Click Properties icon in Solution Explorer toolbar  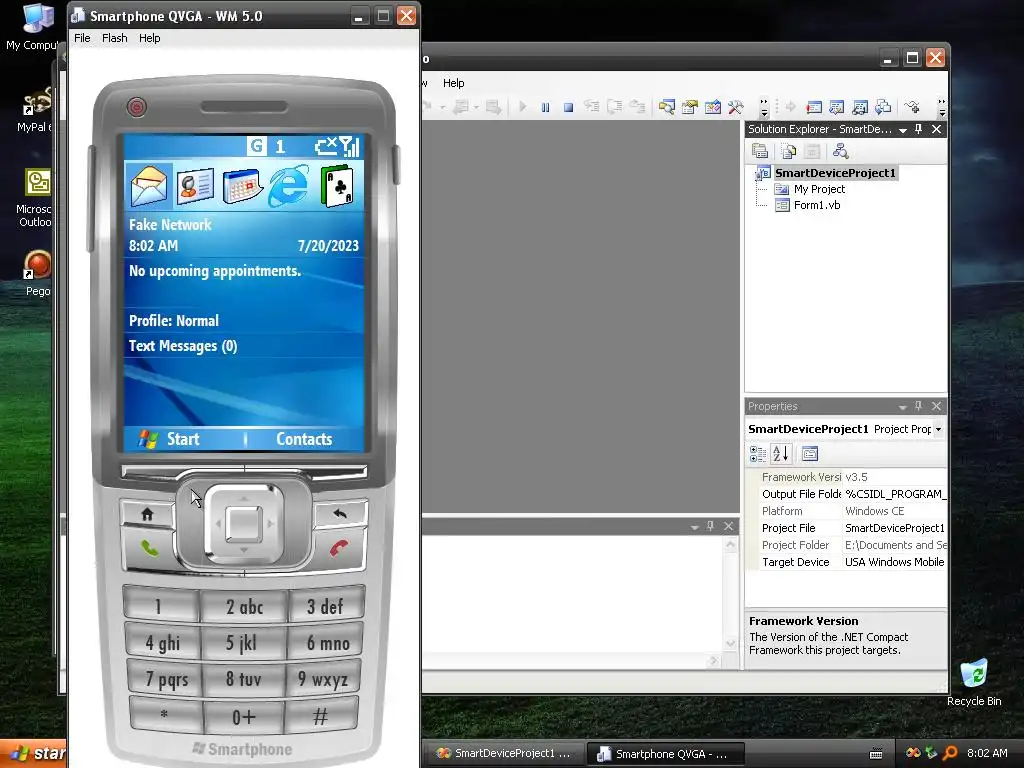click(760, 152)
